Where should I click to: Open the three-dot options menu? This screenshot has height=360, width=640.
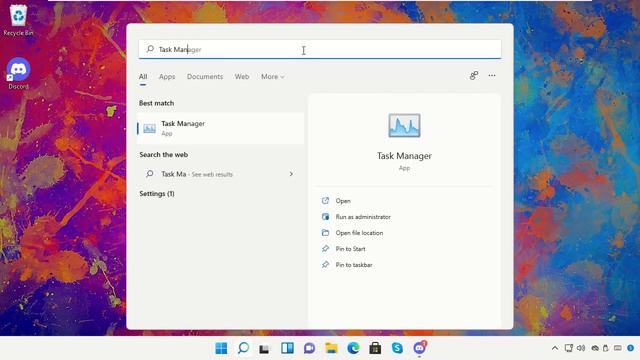pos(492,76)
